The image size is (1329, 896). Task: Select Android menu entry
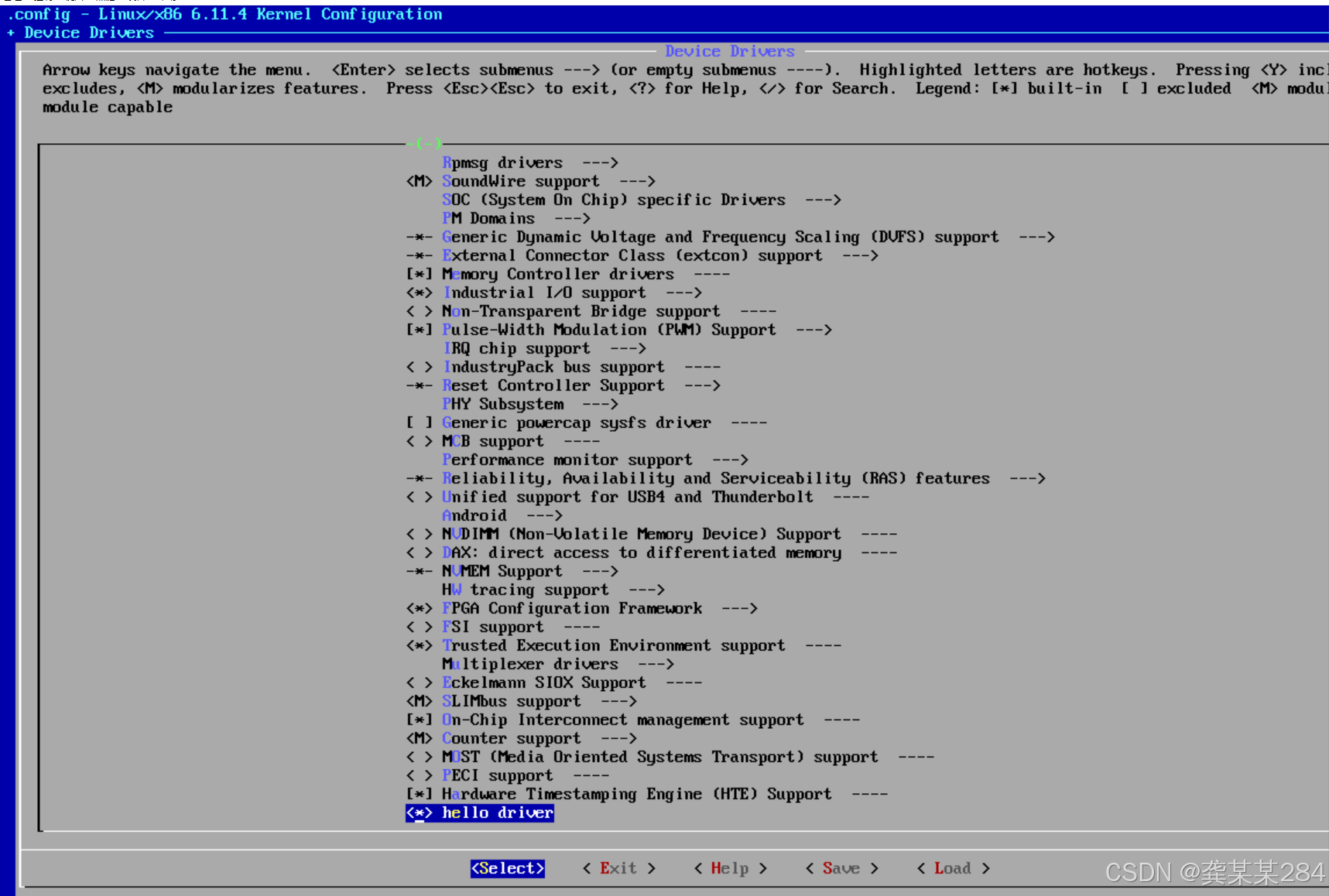coord(474,515)
